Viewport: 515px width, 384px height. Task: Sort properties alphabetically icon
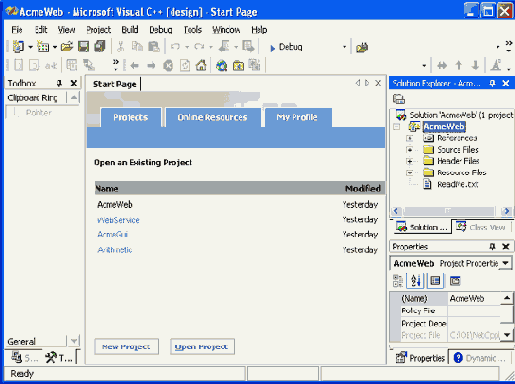point(415,281)
